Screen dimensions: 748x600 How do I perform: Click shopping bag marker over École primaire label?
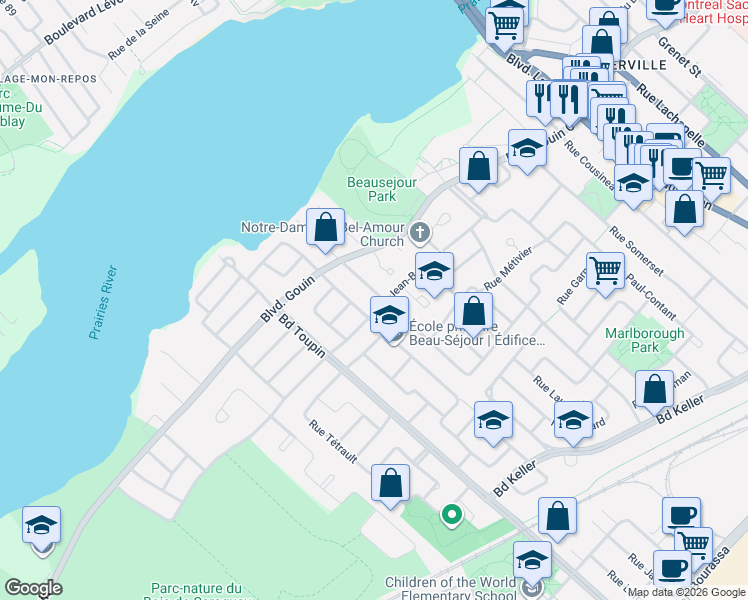pos(473,312)
